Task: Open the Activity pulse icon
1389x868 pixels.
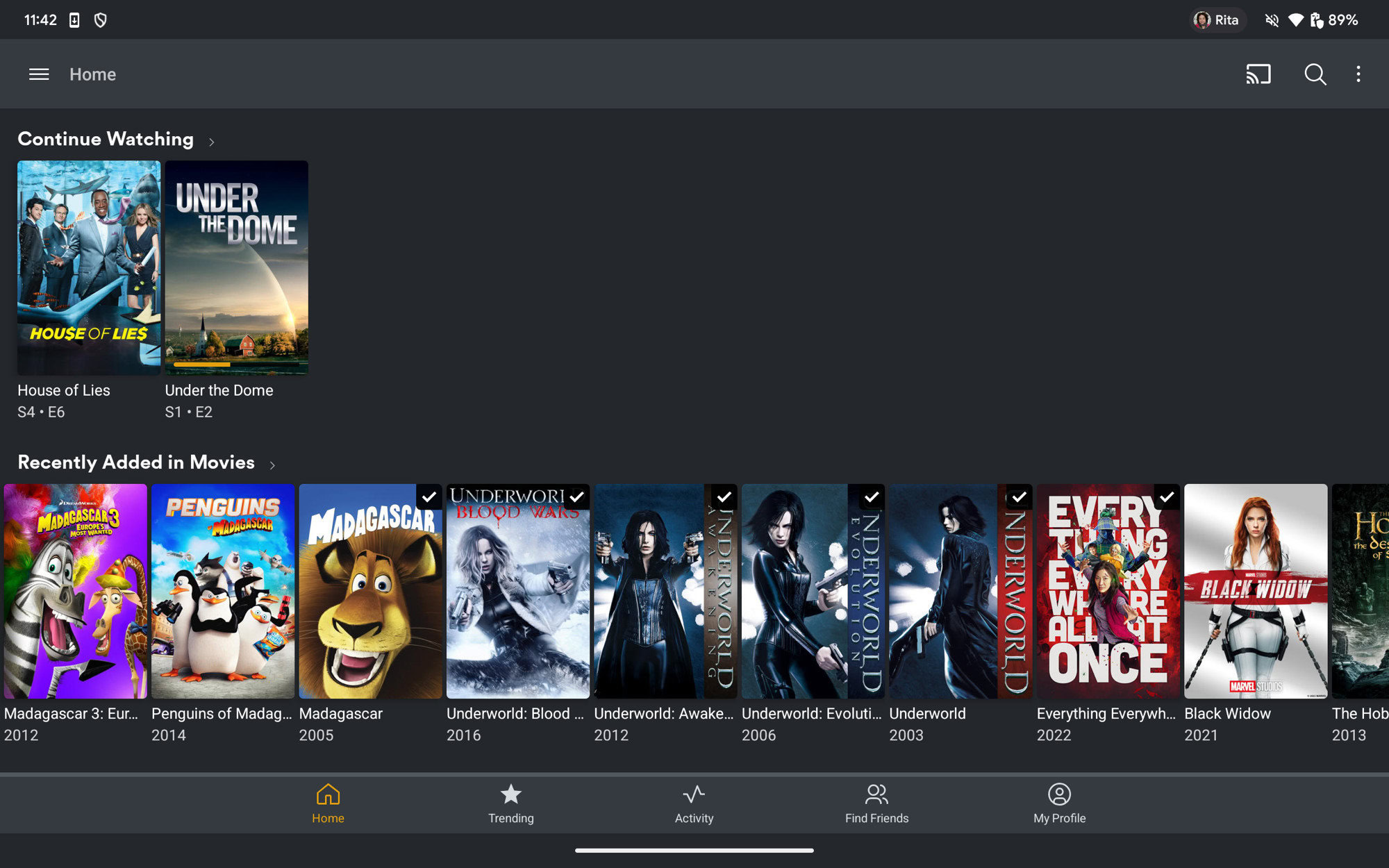Action: (694, 794)
